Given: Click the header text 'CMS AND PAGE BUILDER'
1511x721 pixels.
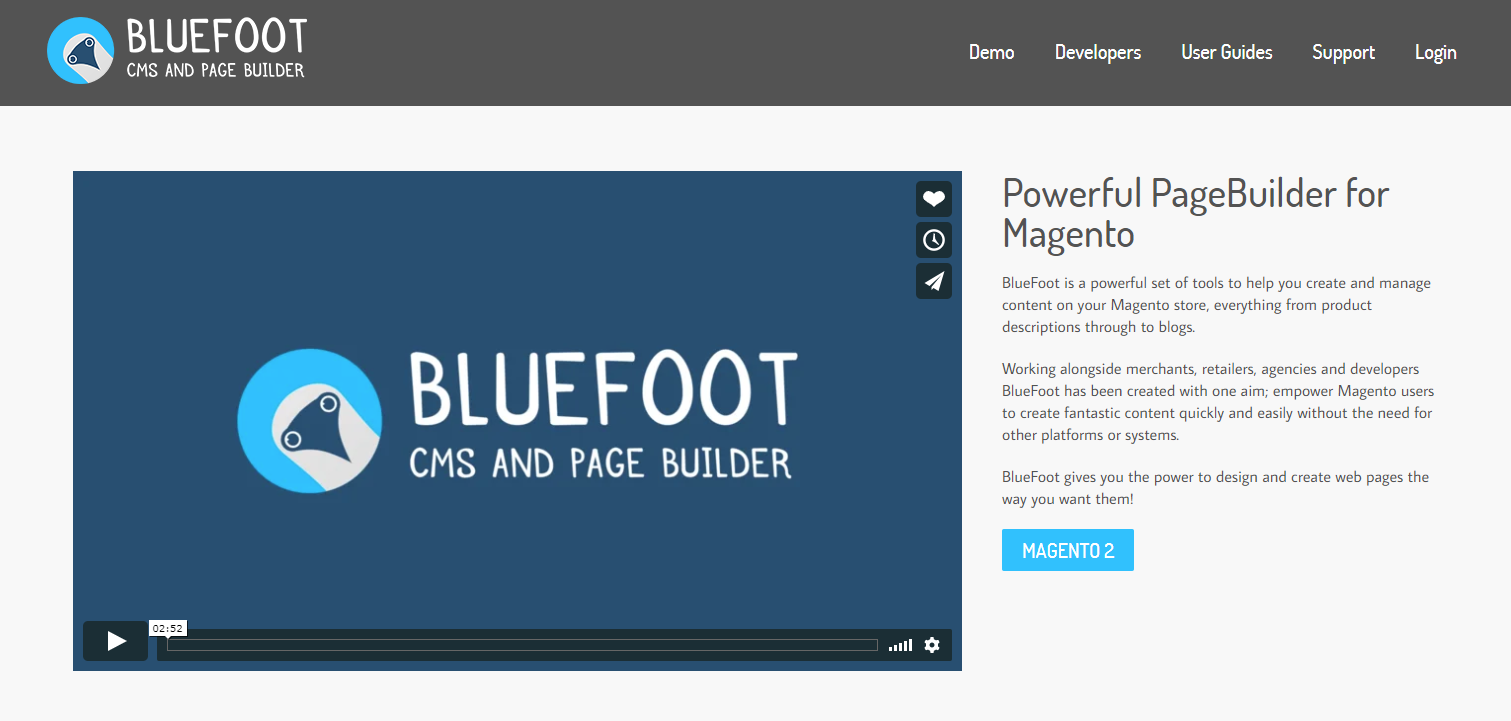Looking at the screenshot, I should point(215,70).
